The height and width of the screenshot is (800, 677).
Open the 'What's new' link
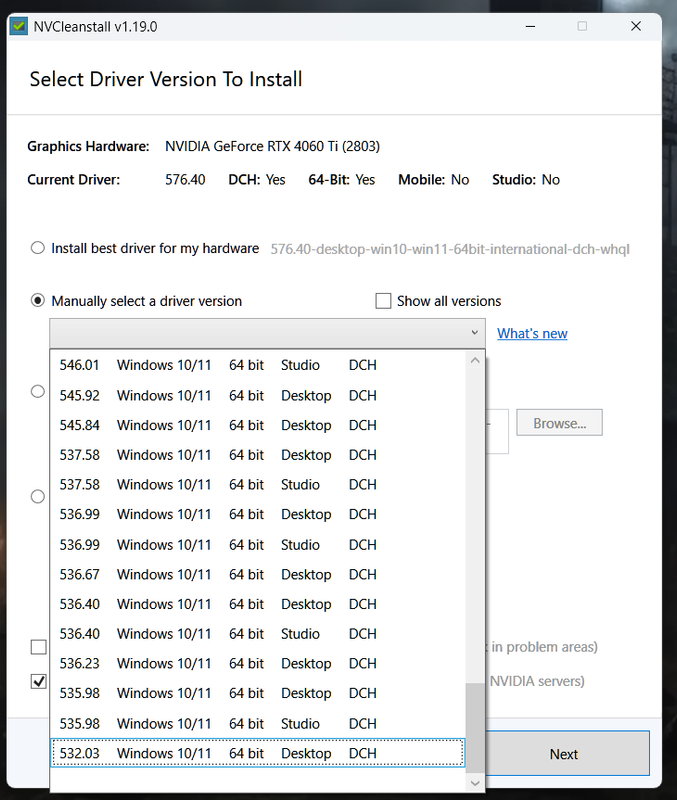click(x=532, y=334)
